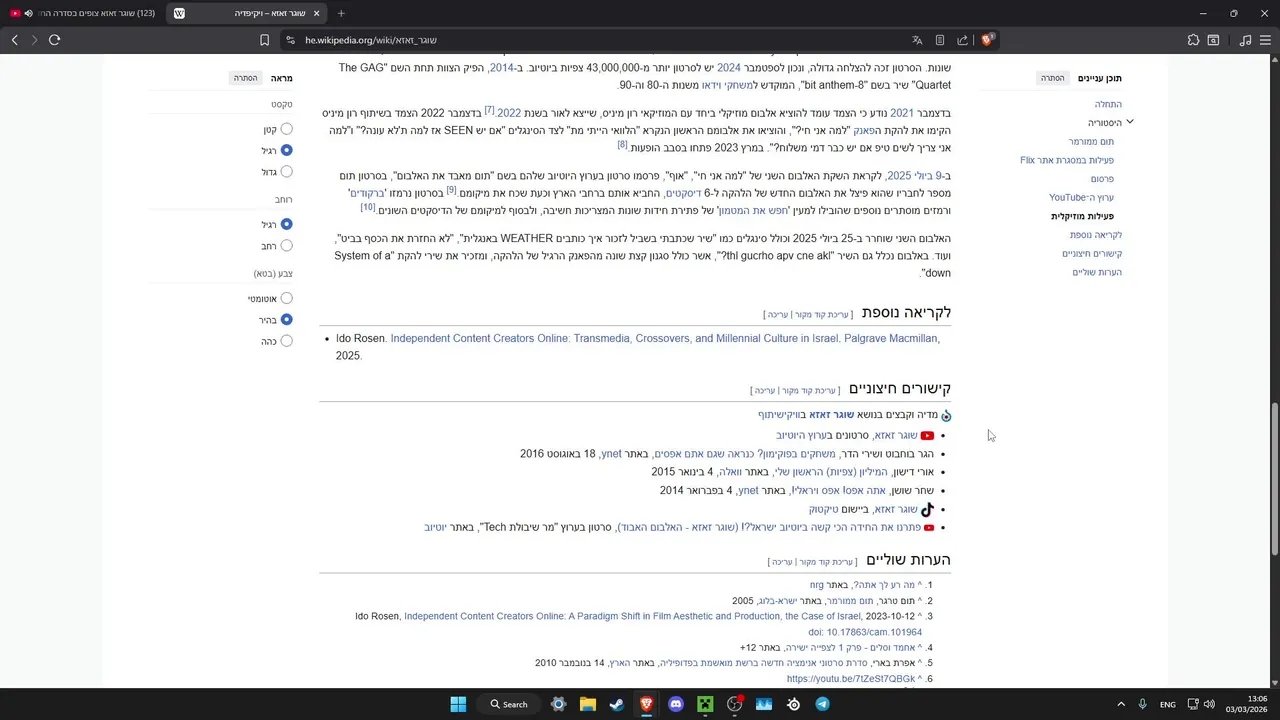Switch to the שוגר זאזא ויקיפדיה tab

point(248,13)
